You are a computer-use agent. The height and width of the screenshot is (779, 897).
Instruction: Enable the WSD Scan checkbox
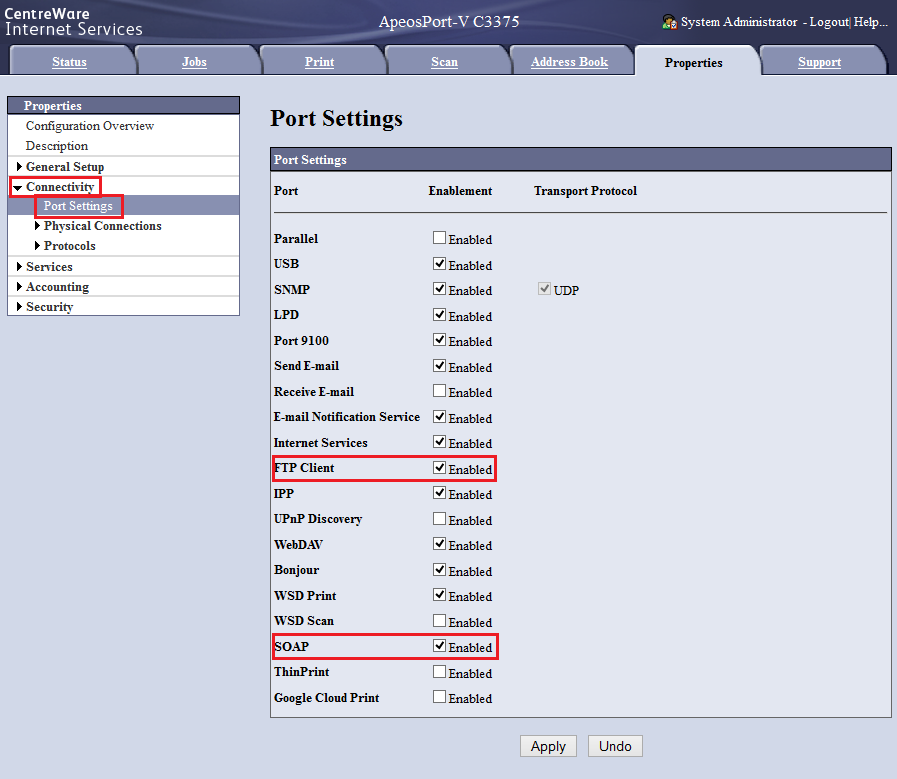[x=439, y=621]
